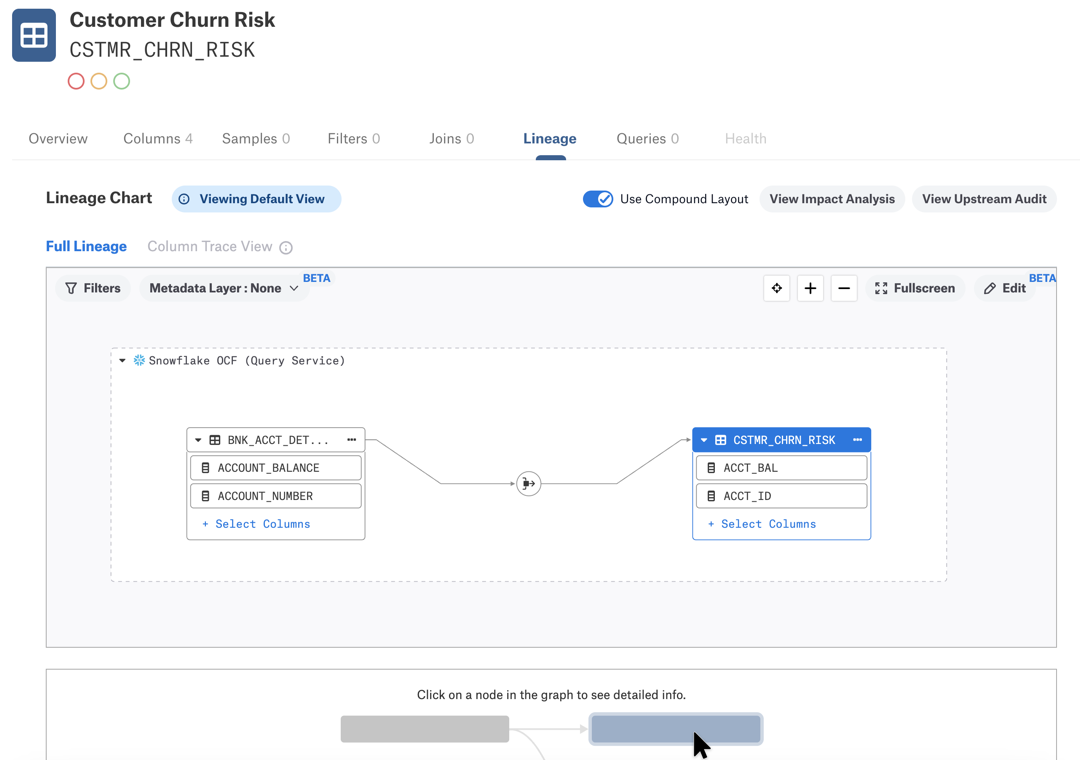Click the blue highlighted node in the help illustration
1080x760 pixels.
click(676, 729)
